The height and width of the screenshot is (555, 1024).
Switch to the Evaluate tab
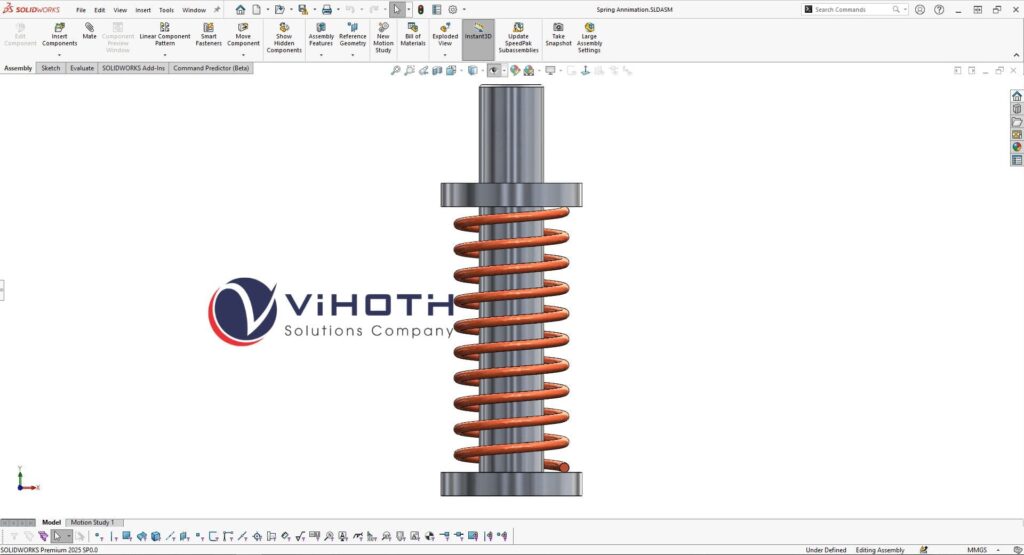pos(82,68)
